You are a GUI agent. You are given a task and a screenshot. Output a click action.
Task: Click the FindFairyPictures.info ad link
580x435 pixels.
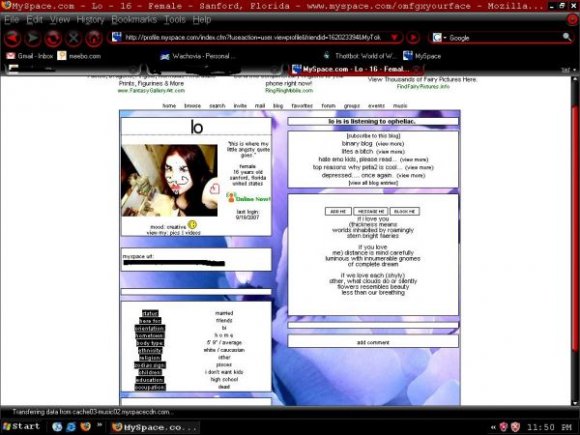point(423,87)
